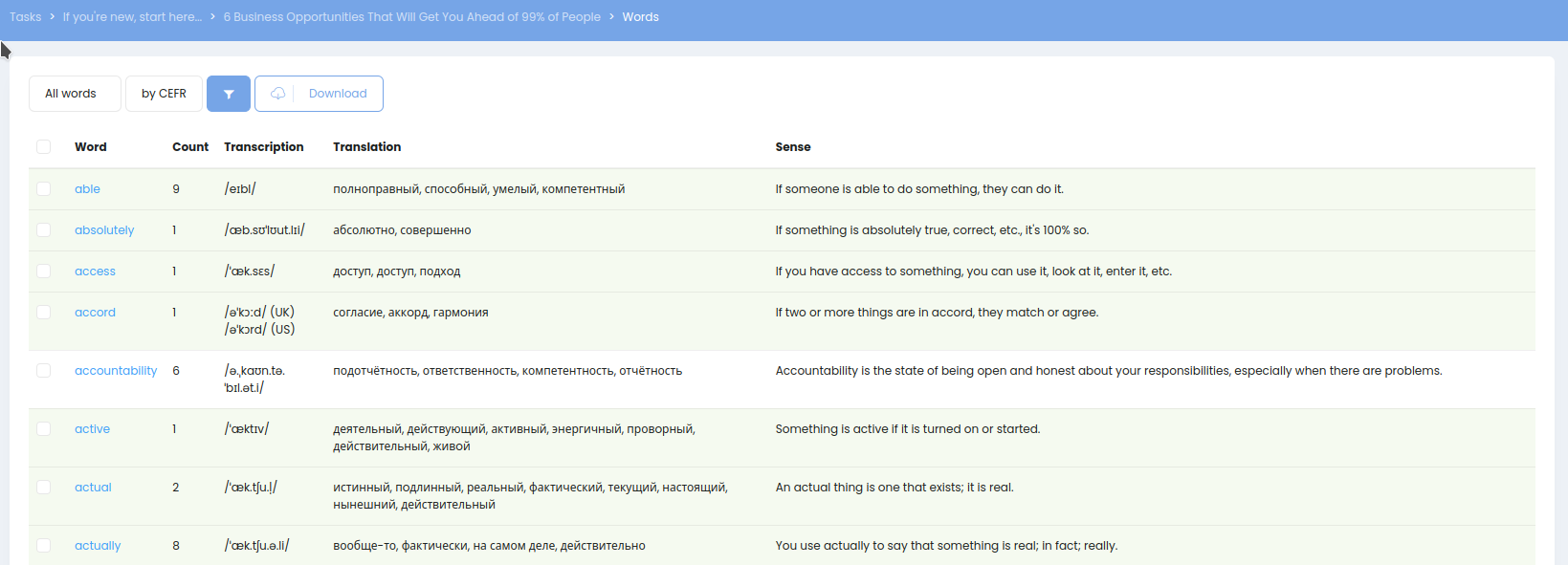Tick the checkbox for the 'actual' row
Viewport: 1568px width, 565px height.
[43, 487]
